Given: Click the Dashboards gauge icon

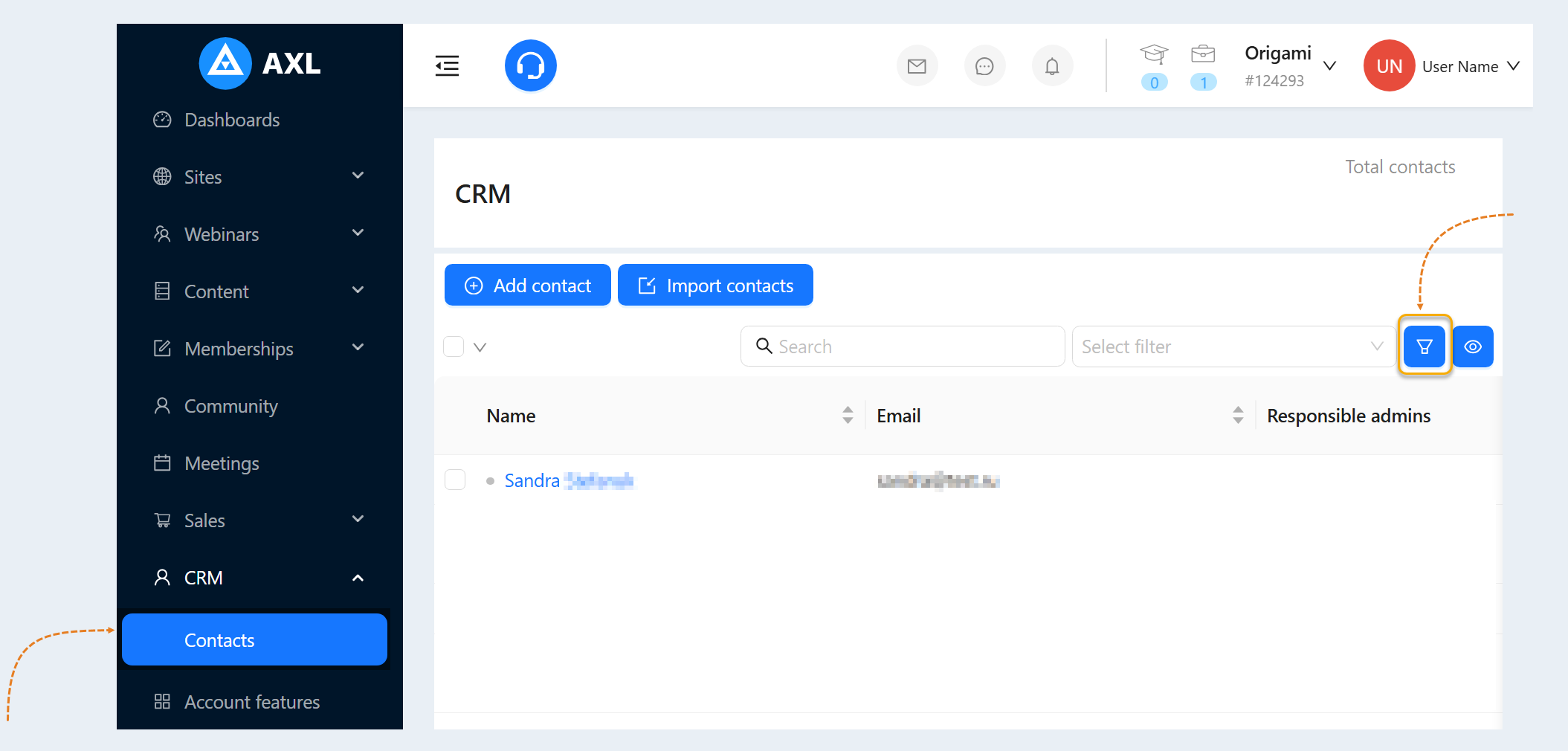Looking at the screenshot, I should tap(162, 120).
